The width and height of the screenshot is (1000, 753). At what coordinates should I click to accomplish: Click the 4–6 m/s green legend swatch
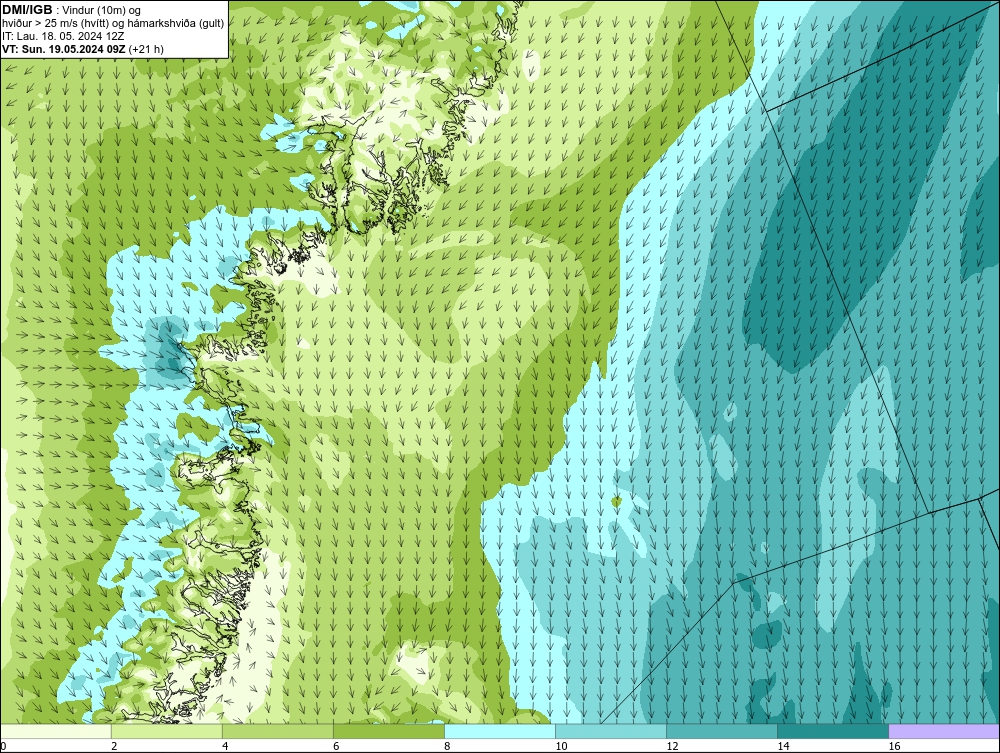[278, 731]
